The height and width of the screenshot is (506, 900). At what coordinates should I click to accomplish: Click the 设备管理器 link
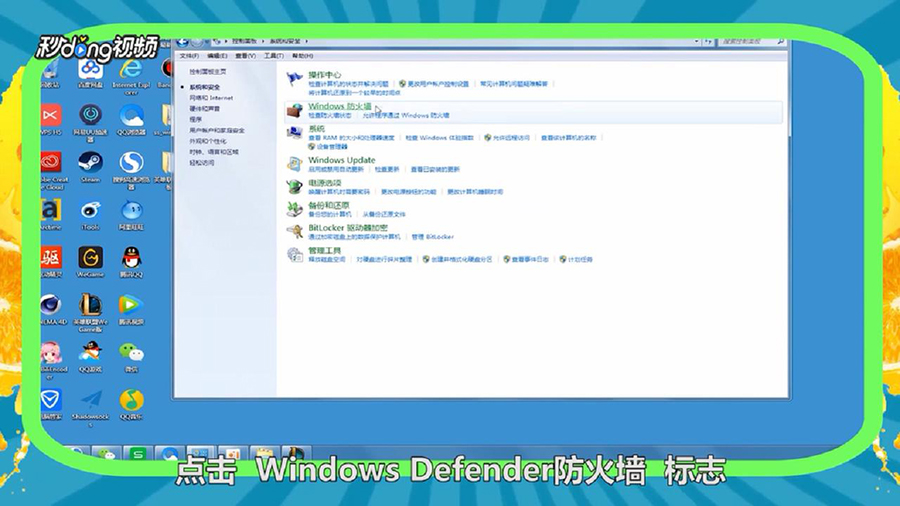332,147
